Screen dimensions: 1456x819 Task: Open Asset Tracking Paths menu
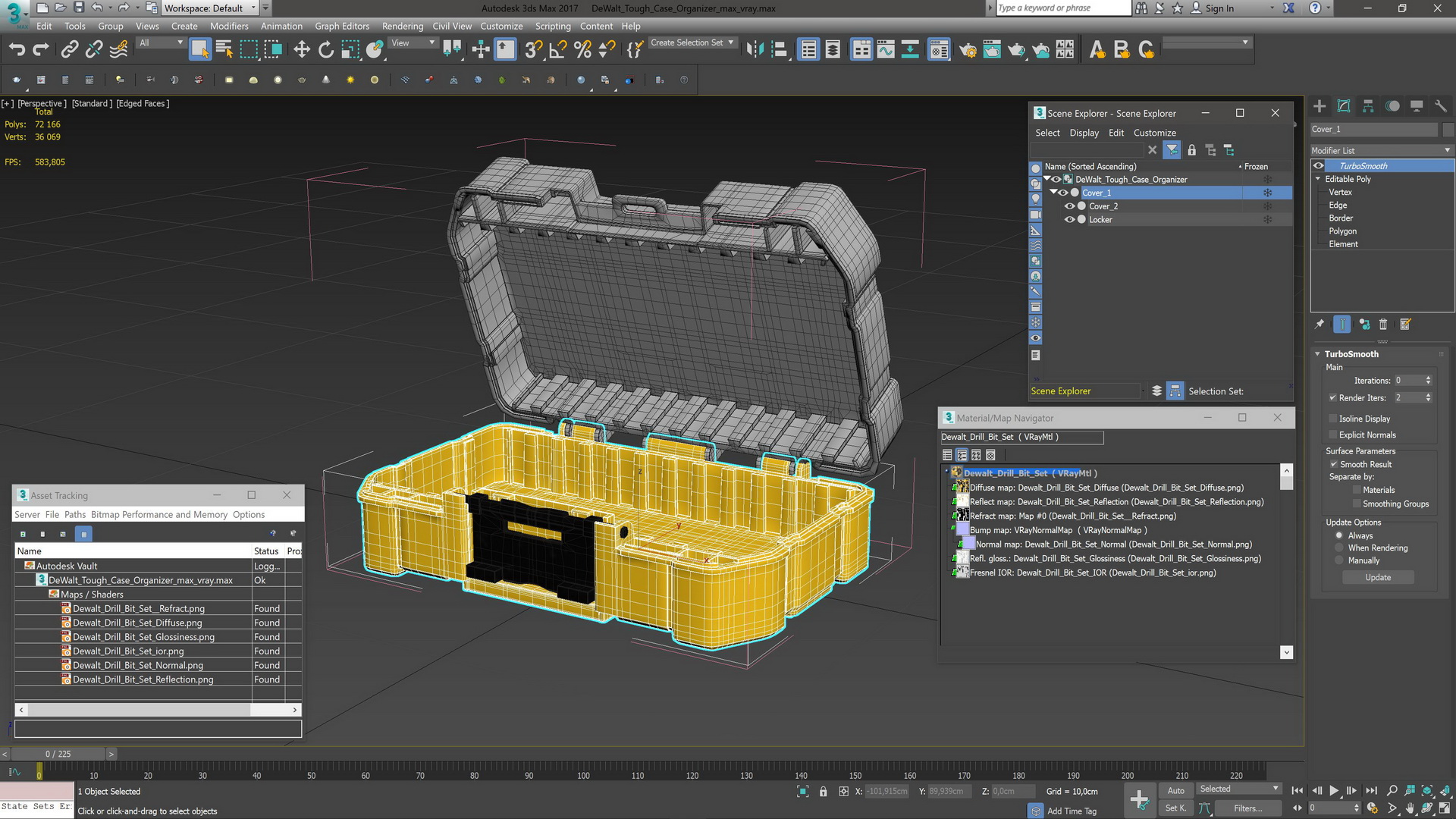[75, 514]
